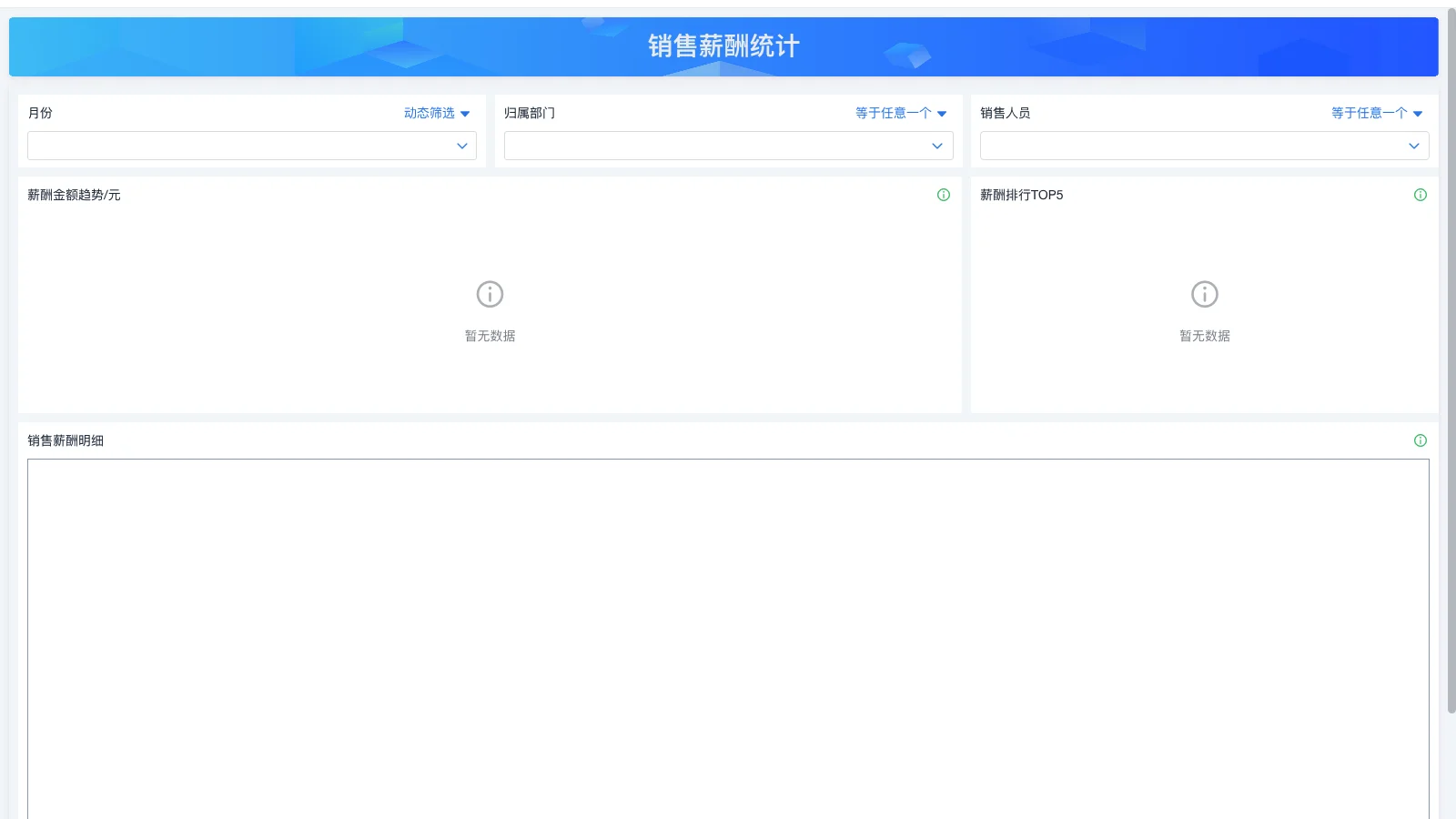Click the info icon on 销售薪酬明细 panel

pos(1421,440)
